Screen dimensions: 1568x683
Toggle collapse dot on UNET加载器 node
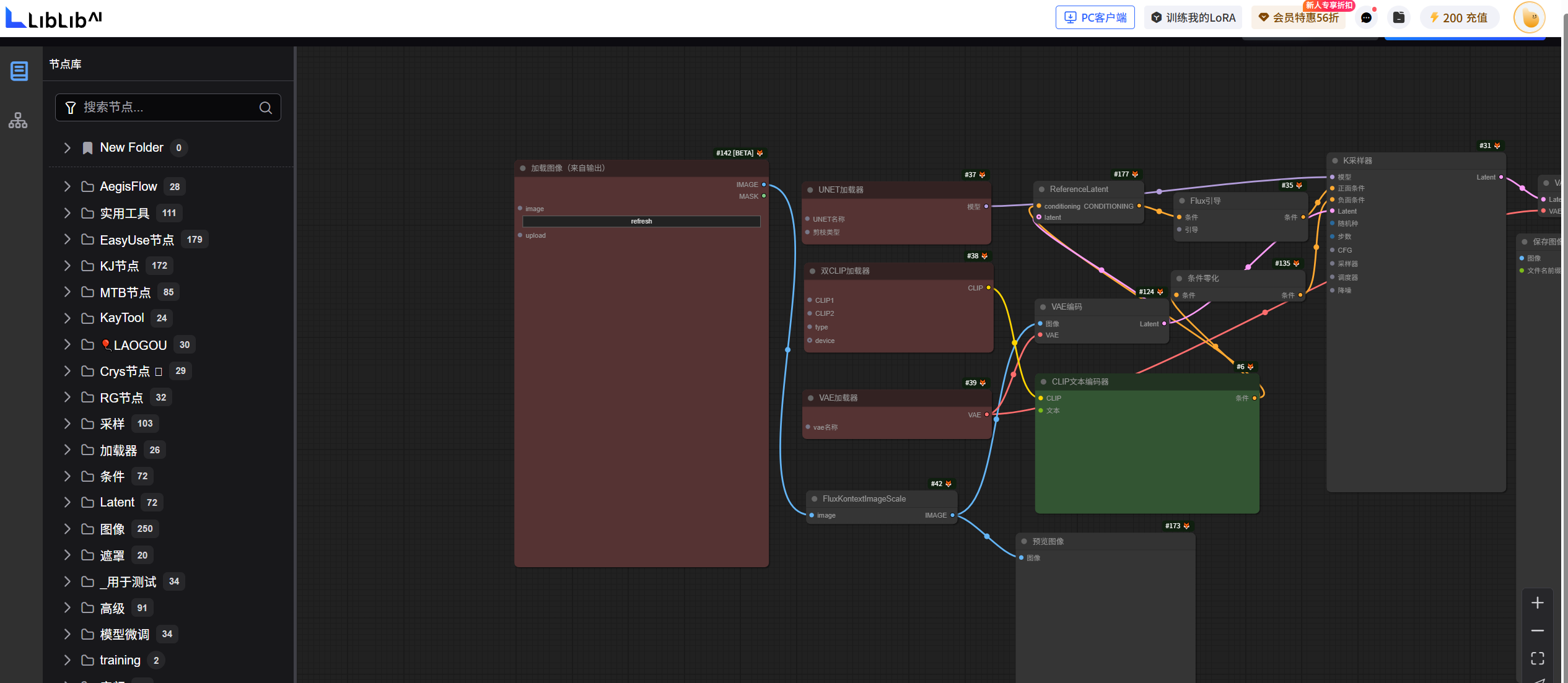coord(810,190)
